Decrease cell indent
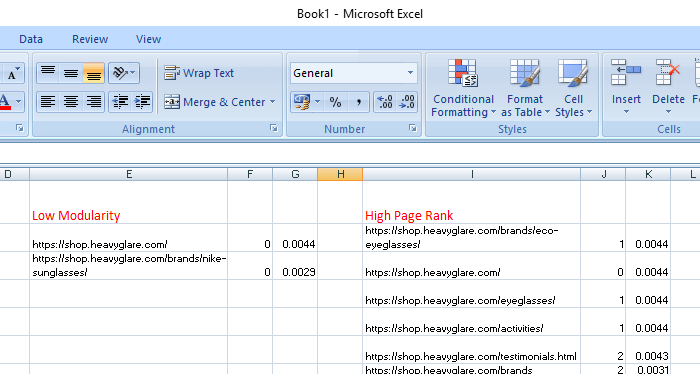The height and width of the screenshot is (374, 700). coord(120,102)
